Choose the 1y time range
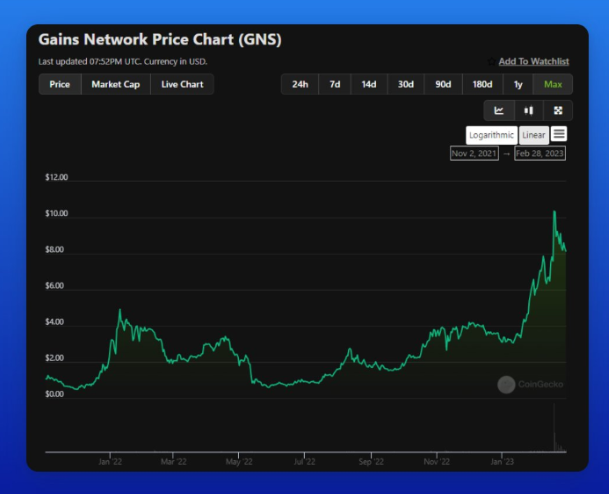 tap(518, 84)
